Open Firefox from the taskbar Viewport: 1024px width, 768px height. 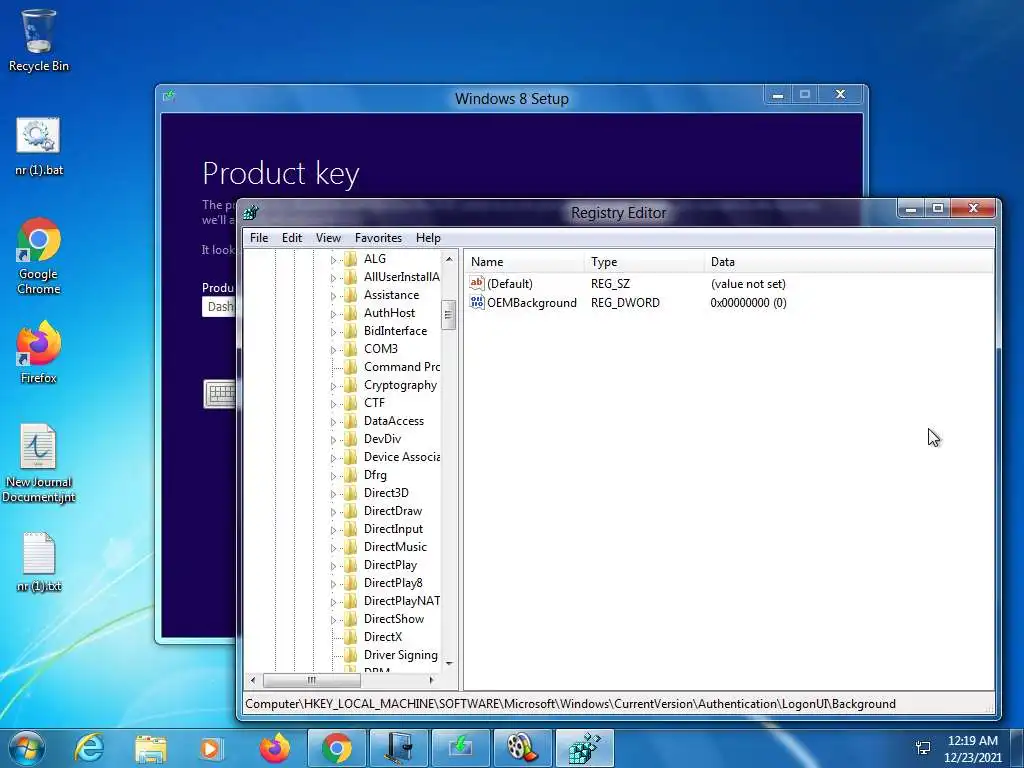[274, 748]
